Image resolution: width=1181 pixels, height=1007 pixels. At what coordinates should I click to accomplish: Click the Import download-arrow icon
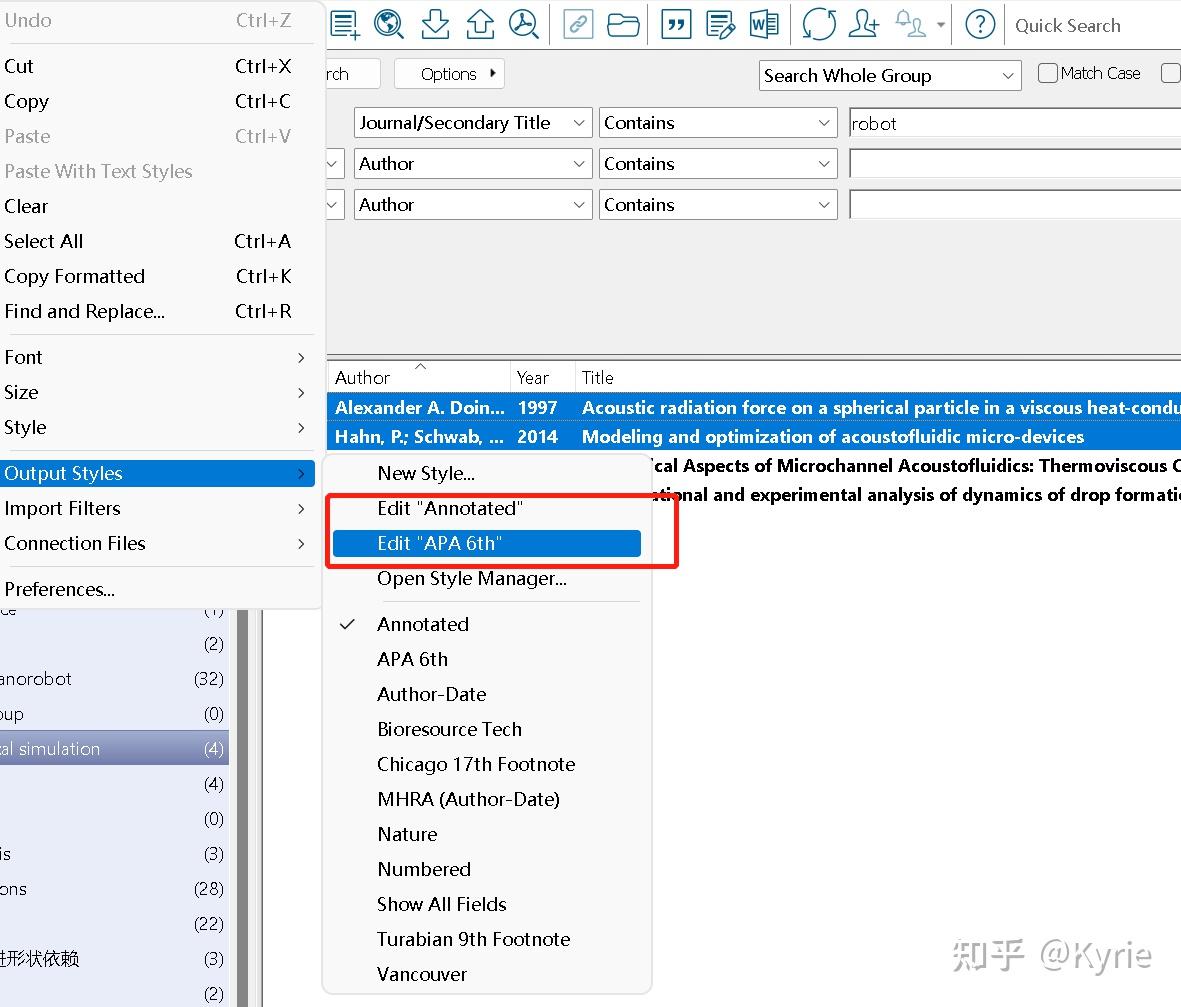(435, 25)
